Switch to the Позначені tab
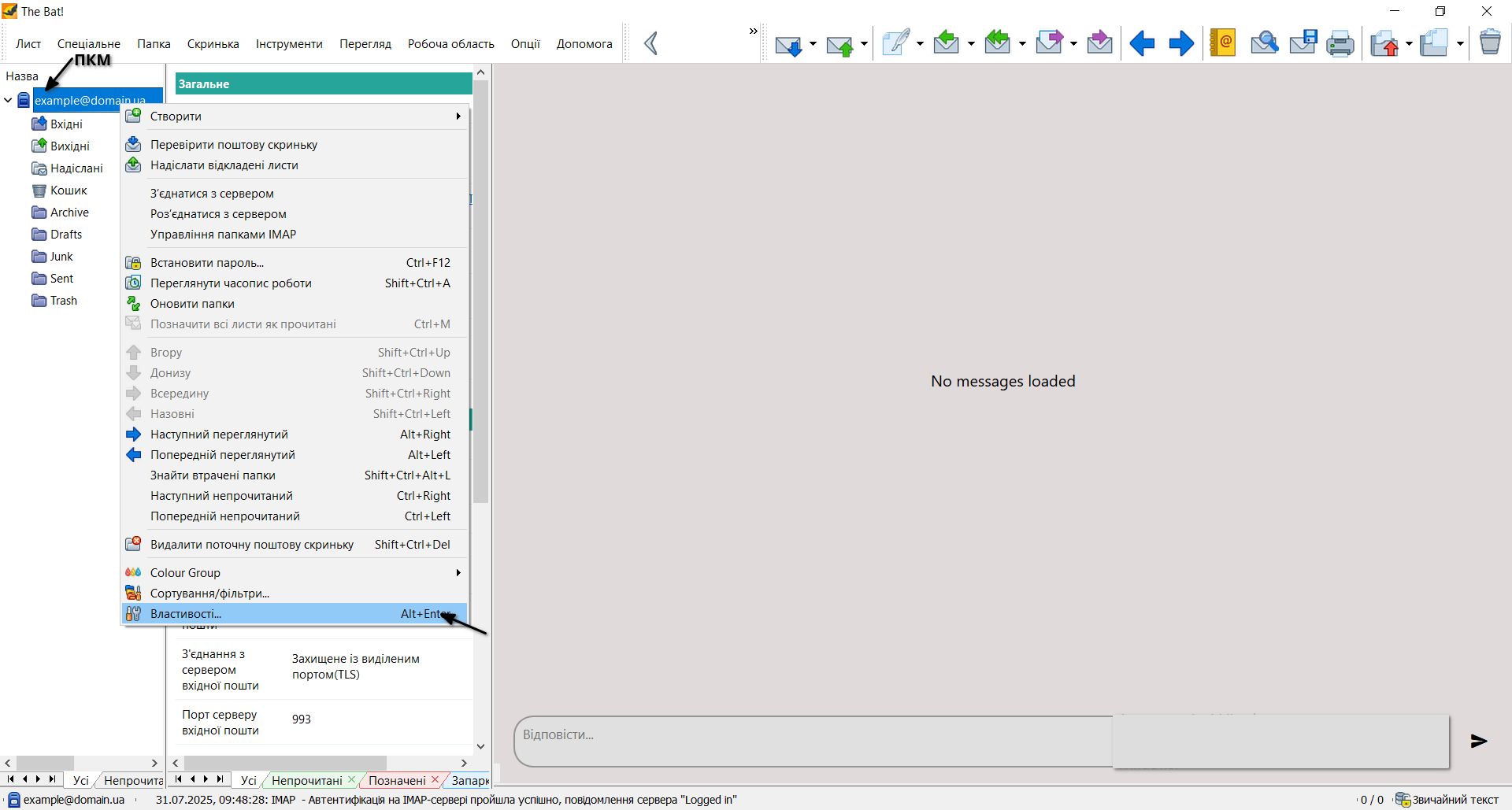The height and width of the screenshot is (810, 1512). click(x=396, y=780)
